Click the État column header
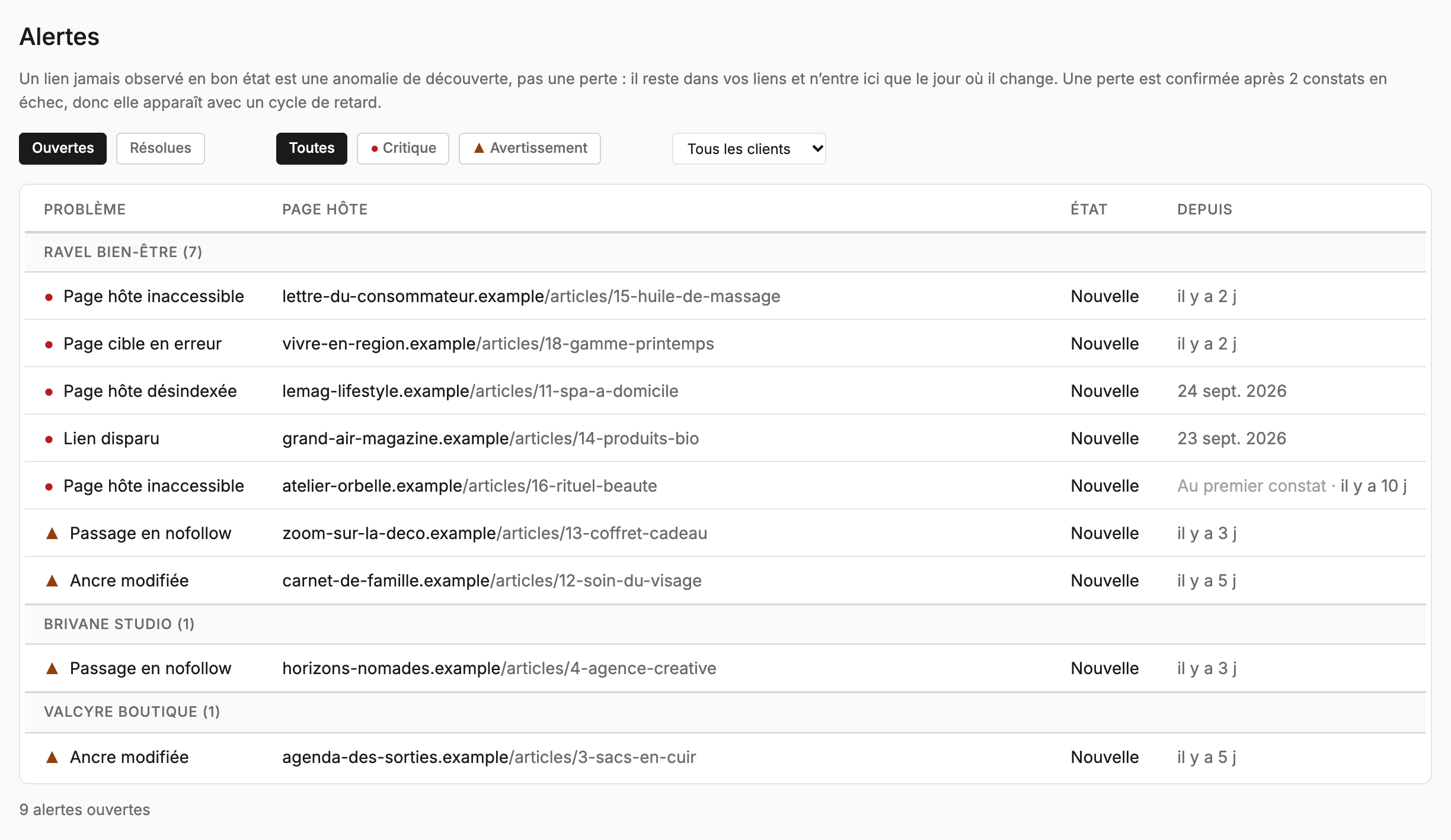The image size is (1451, 840). pos(1089,209)
